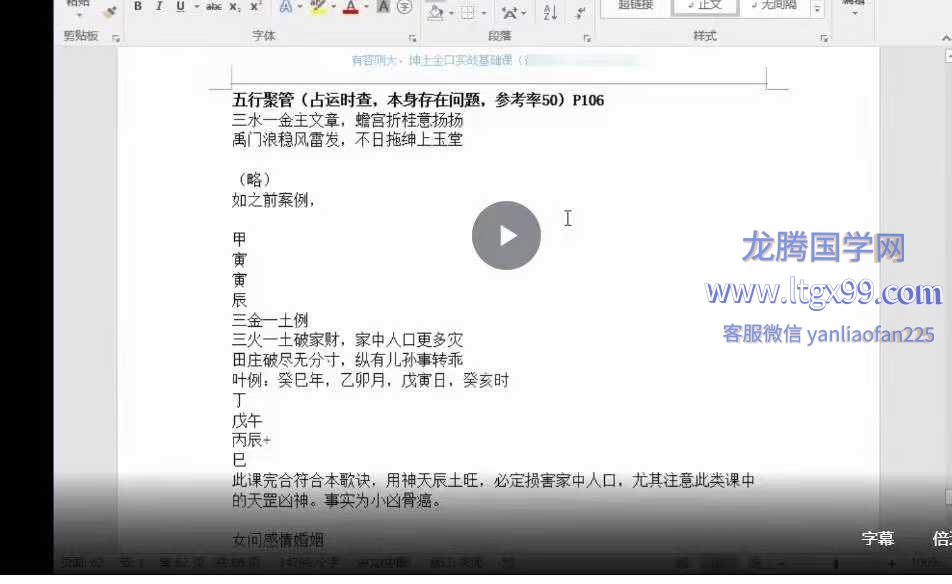Viewport: 952px width, 584px height.
Task: Open the 剪贴板 clipboard dialog launcher
Action: (x=115, y=38)
